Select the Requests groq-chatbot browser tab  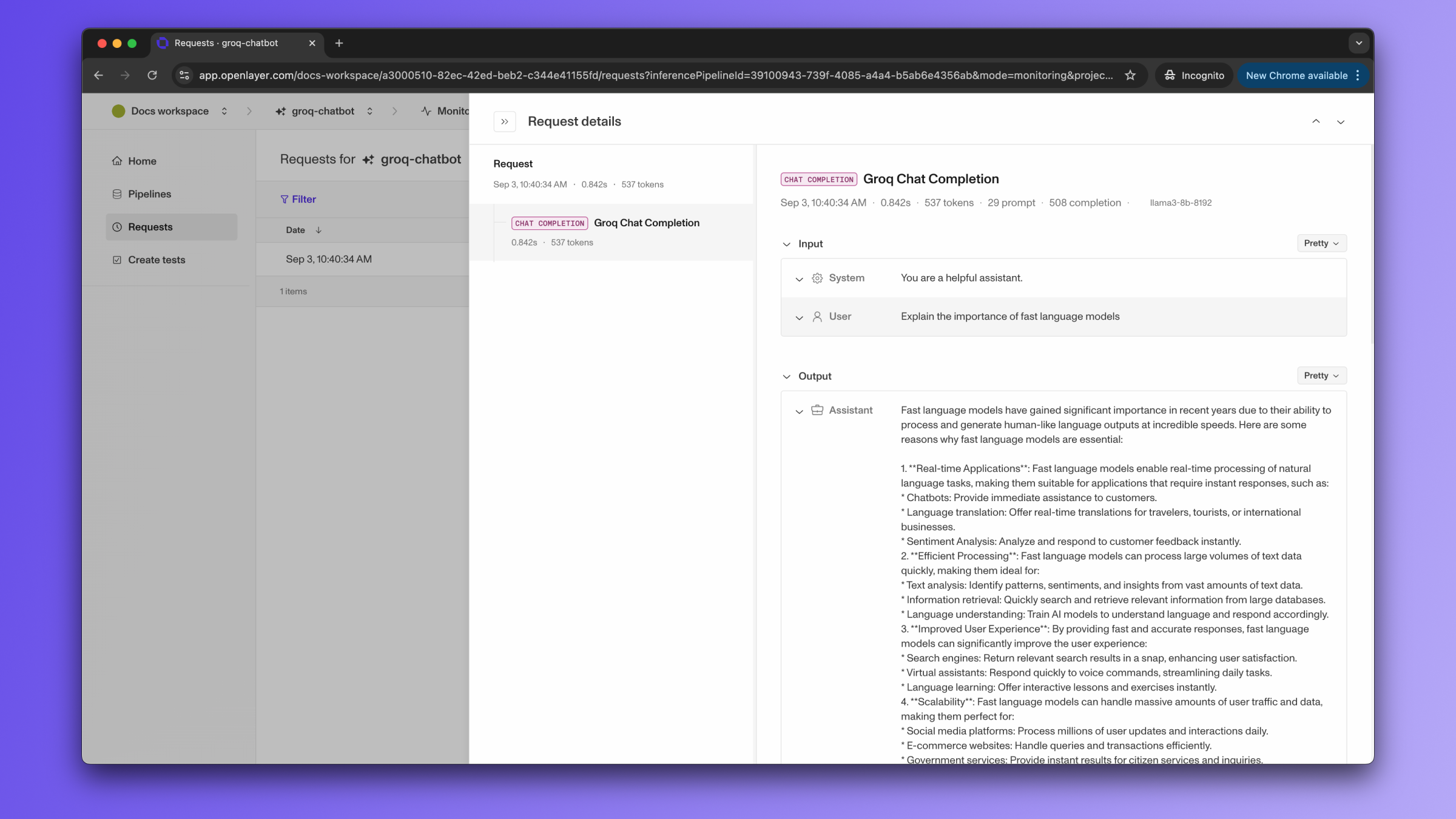point(237,43)
